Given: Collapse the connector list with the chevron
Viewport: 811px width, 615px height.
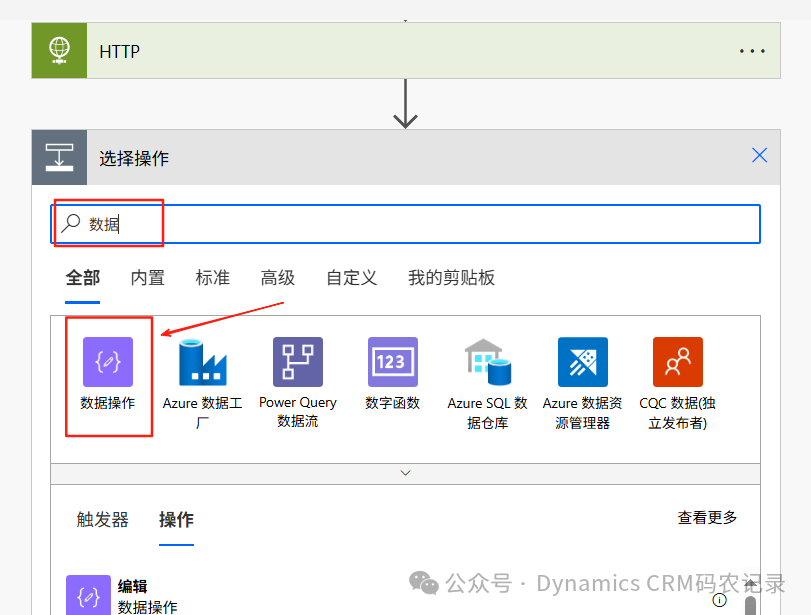Looking at the screenshot, I should point(405,472).
